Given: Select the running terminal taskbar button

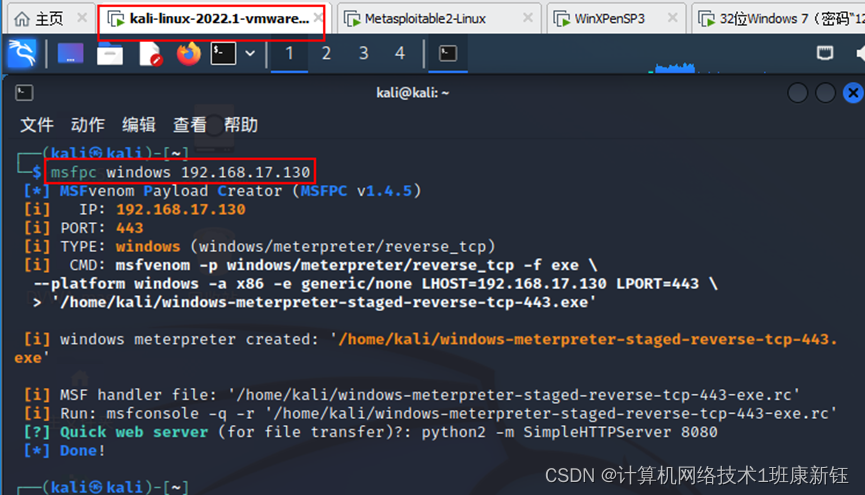Looking at the screenshot, I should (448, 54).
